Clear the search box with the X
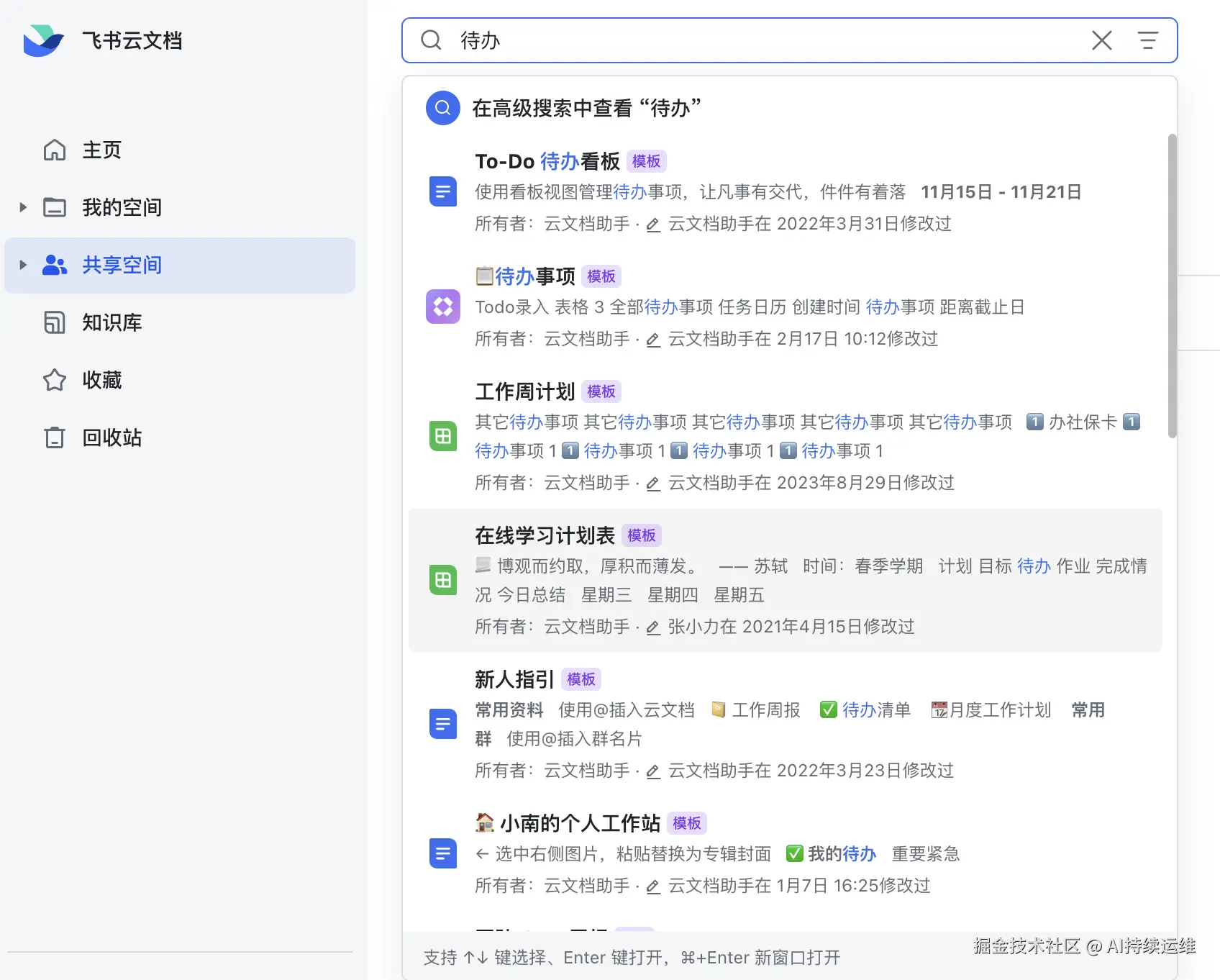This screenshot has width=1220, height=980. (x=1102, y=41)
